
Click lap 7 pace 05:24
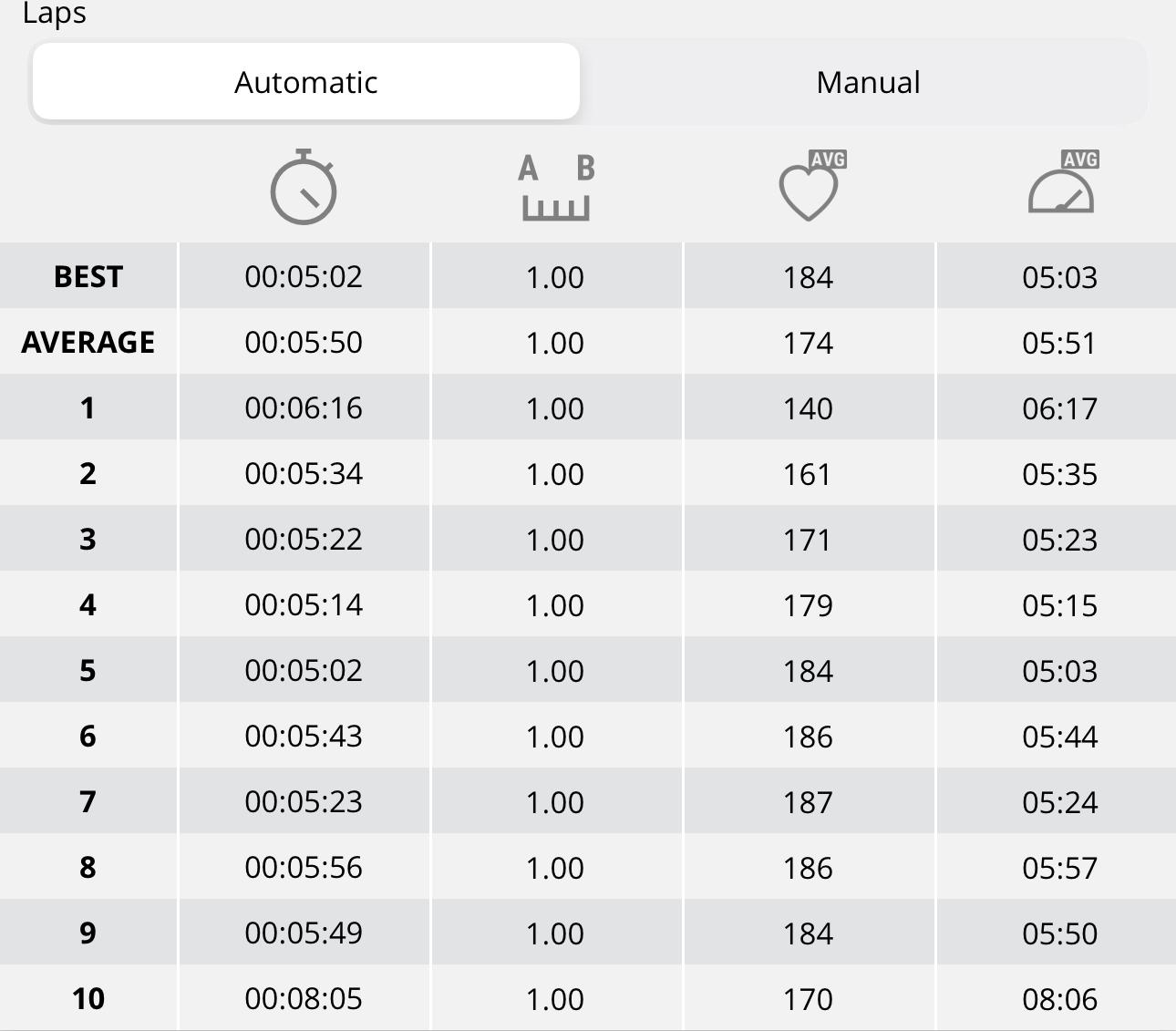click(x=1059, y=802)
